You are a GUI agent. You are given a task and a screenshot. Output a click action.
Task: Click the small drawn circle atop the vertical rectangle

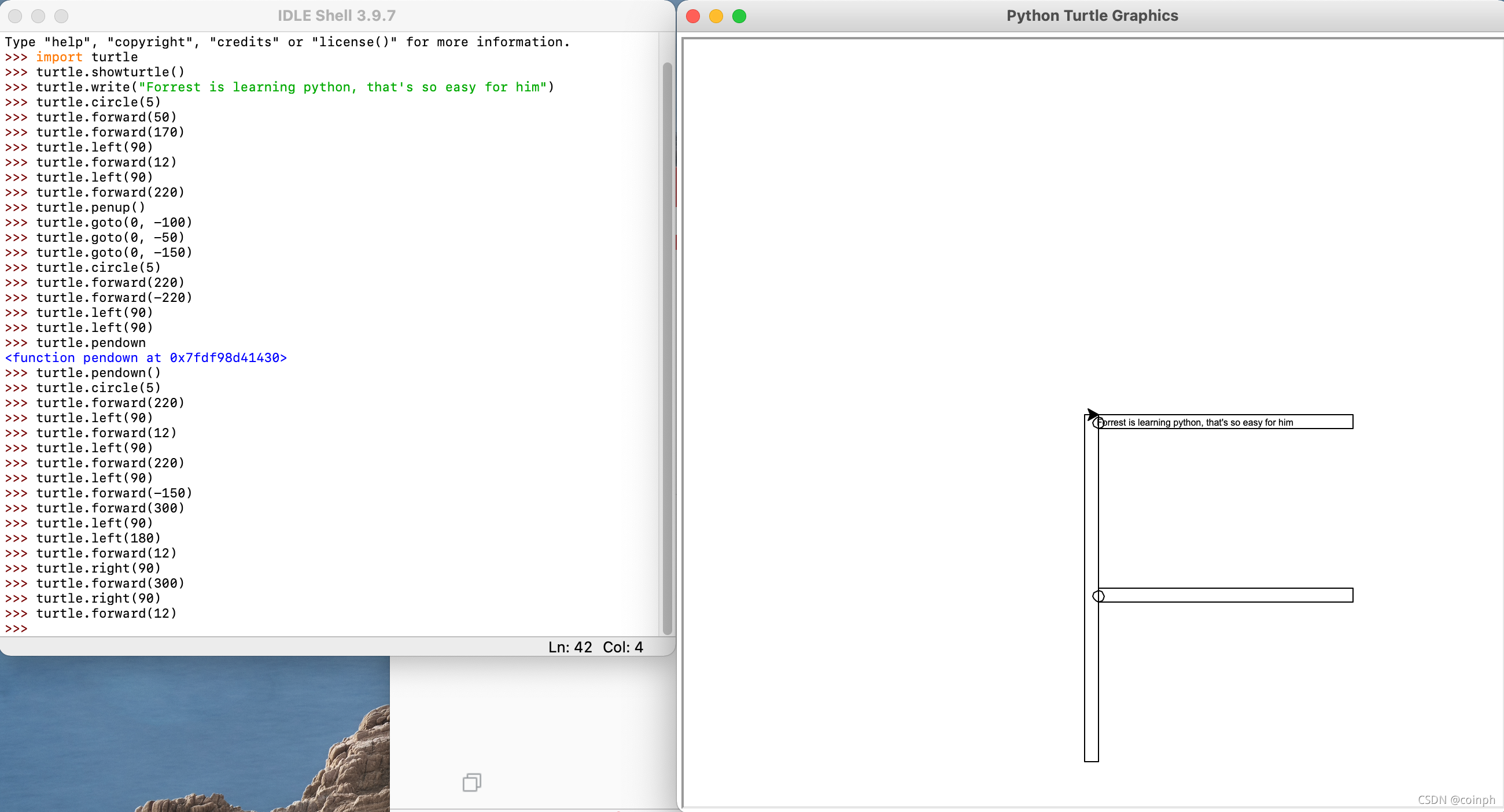pyautogui.click(x=1098, y=422)
